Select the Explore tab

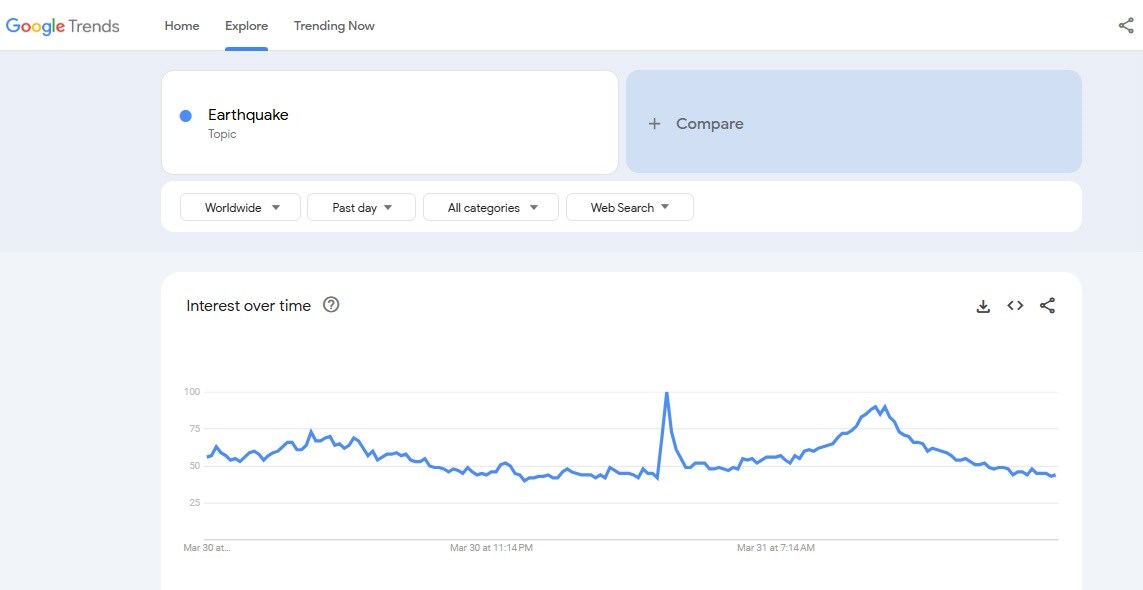click(x=246, y=26)
